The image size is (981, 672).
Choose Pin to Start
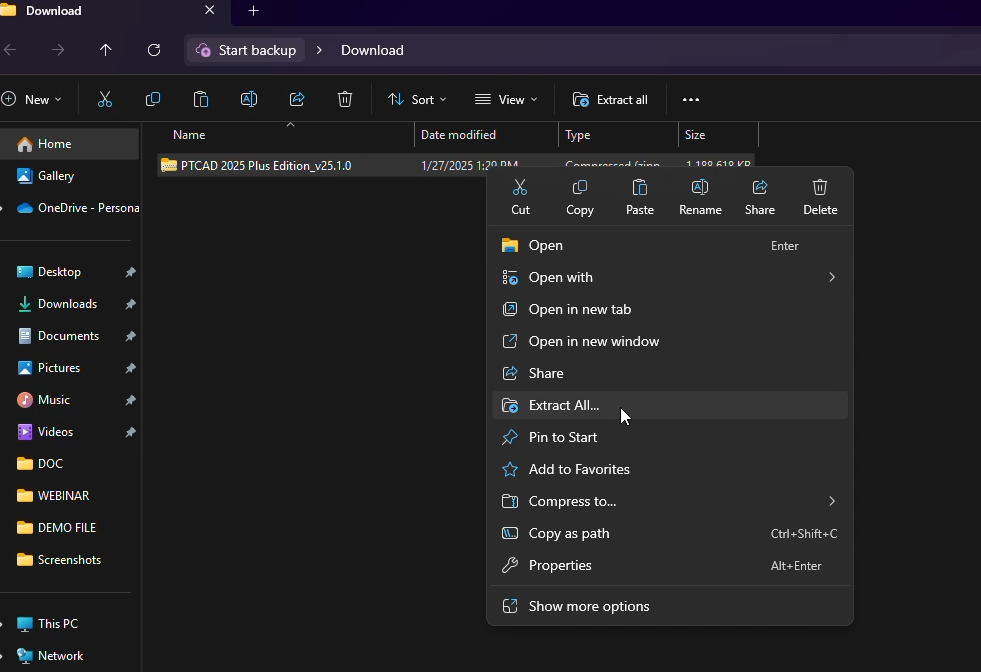click(x=669, y=437)
